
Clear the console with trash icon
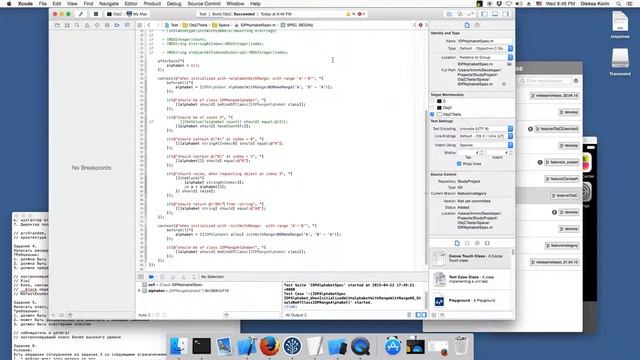(x=409, y=315)
